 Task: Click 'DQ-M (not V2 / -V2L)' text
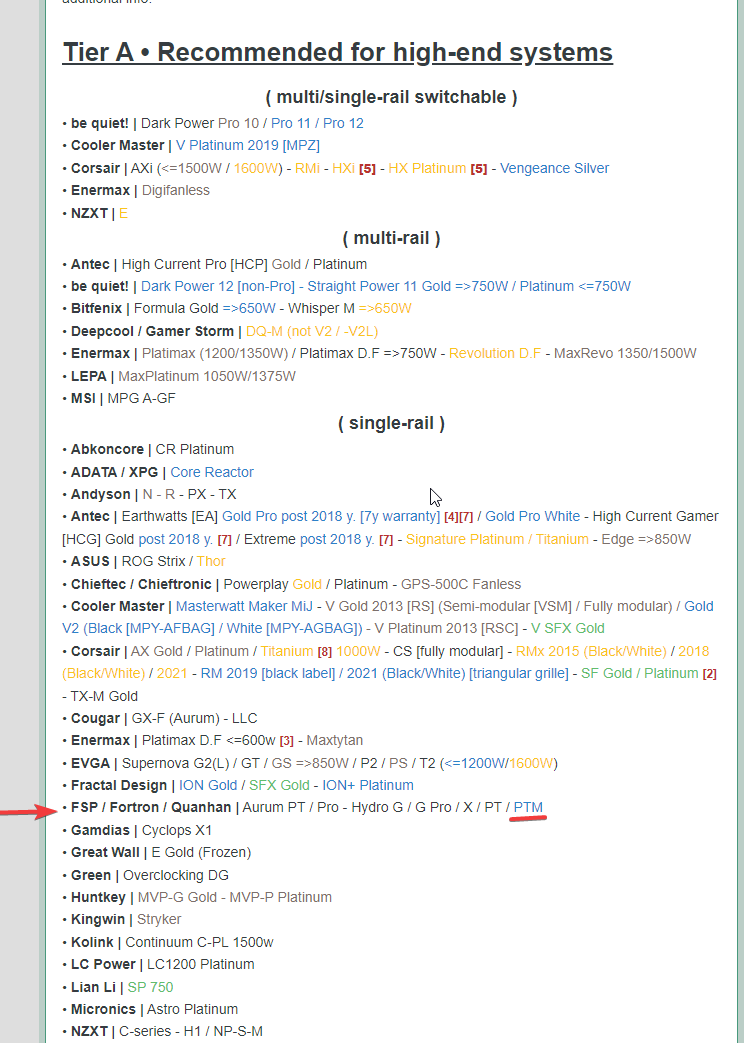click(312, 331)
